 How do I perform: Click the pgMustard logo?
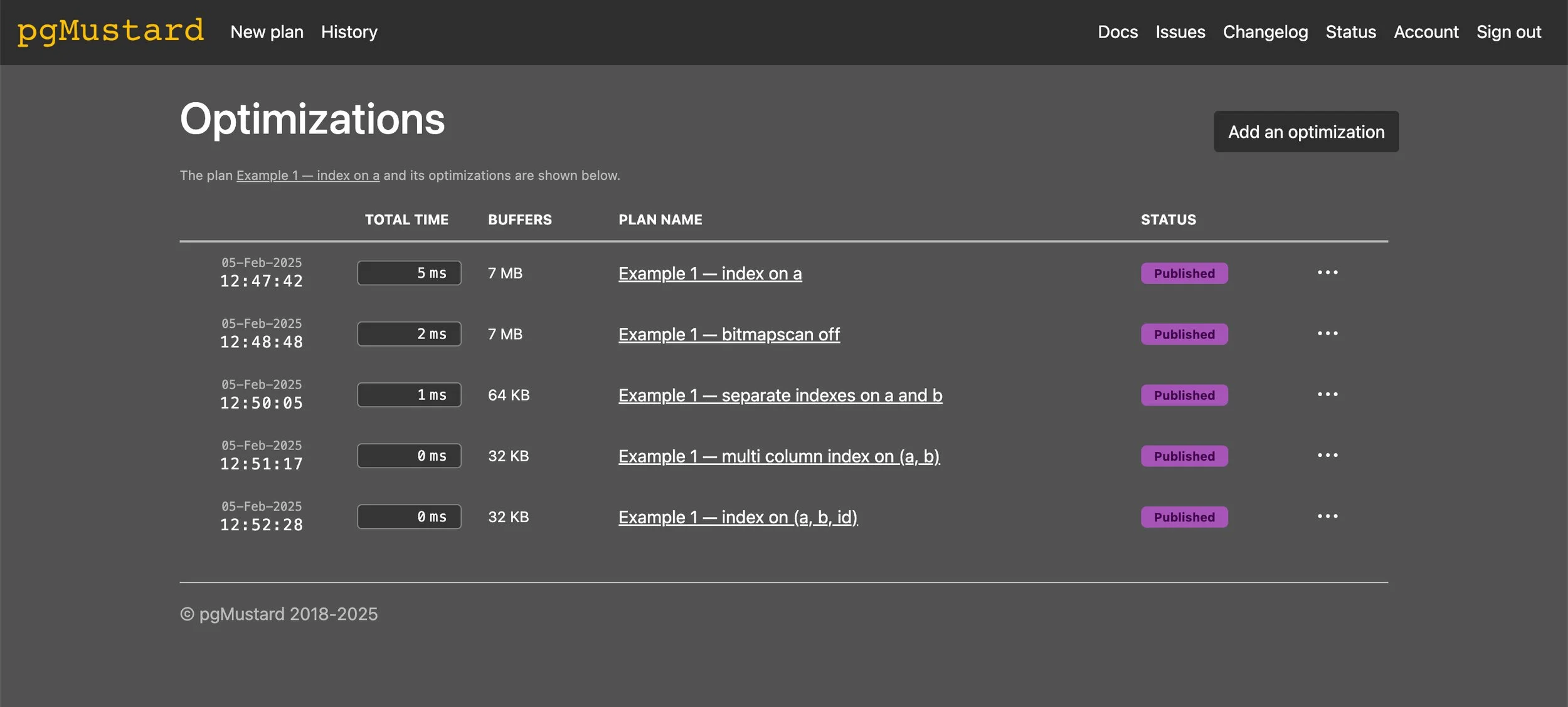110,31
